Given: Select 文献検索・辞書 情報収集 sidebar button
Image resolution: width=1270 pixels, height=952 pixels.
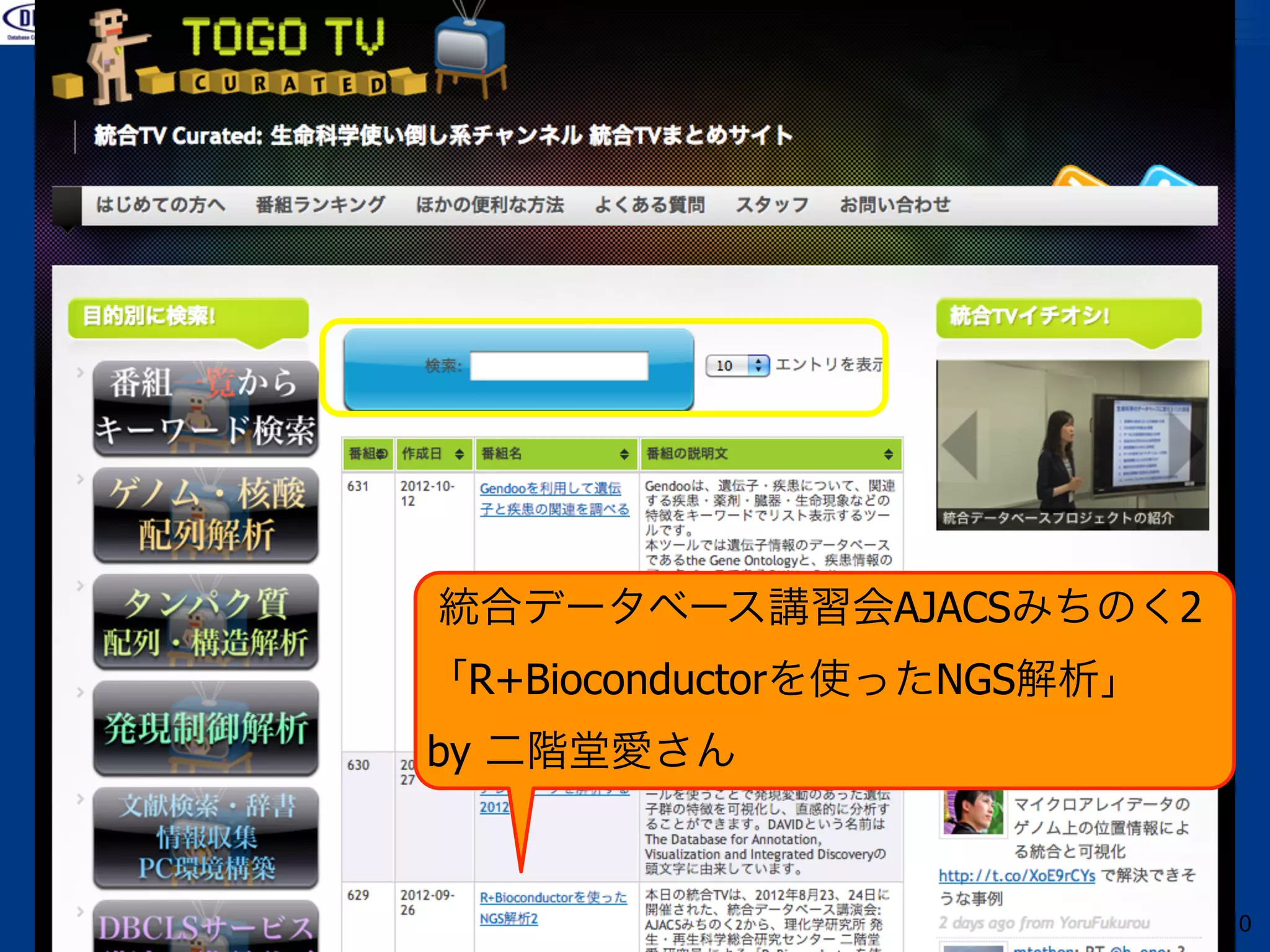Looking at the screenshot, I should tap(205, 837).
